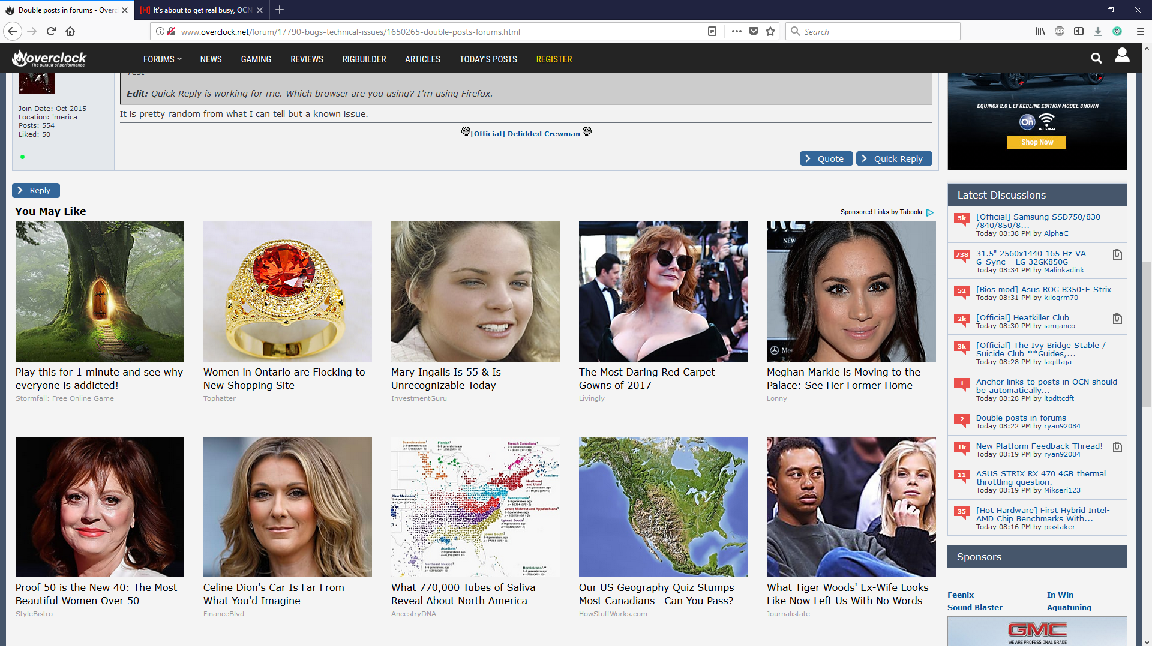This screenshot has width=1154, height=646.
Task: Click the Firefox home button
Action: [71, 31]
